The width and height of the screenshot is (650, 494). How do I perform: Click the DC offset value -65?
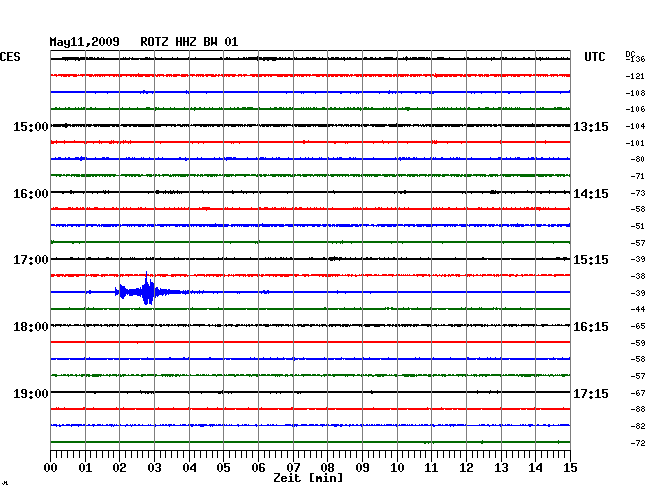point(638,326)
